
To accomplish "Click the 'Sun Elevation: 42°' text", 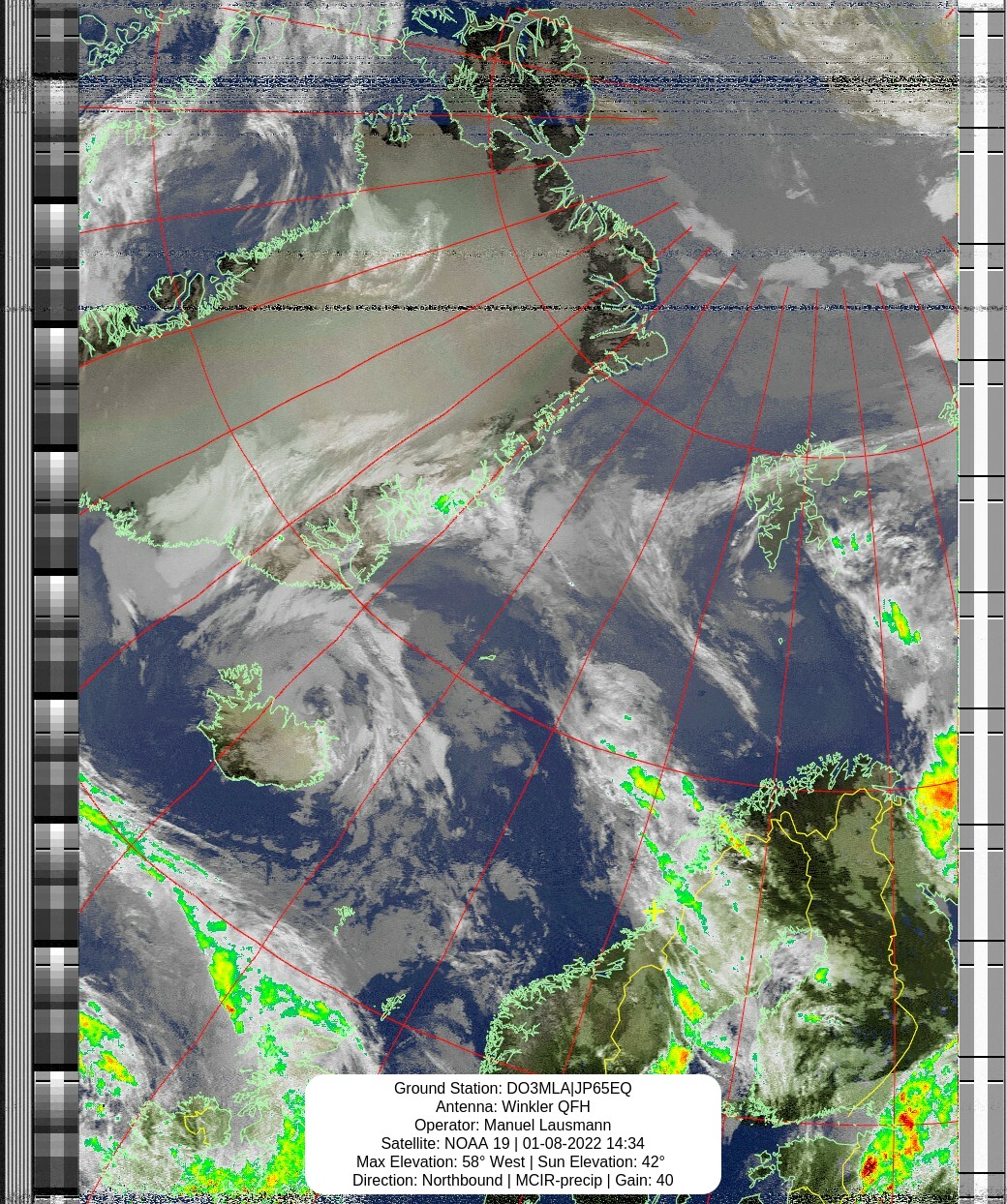I will (601, 1162).
